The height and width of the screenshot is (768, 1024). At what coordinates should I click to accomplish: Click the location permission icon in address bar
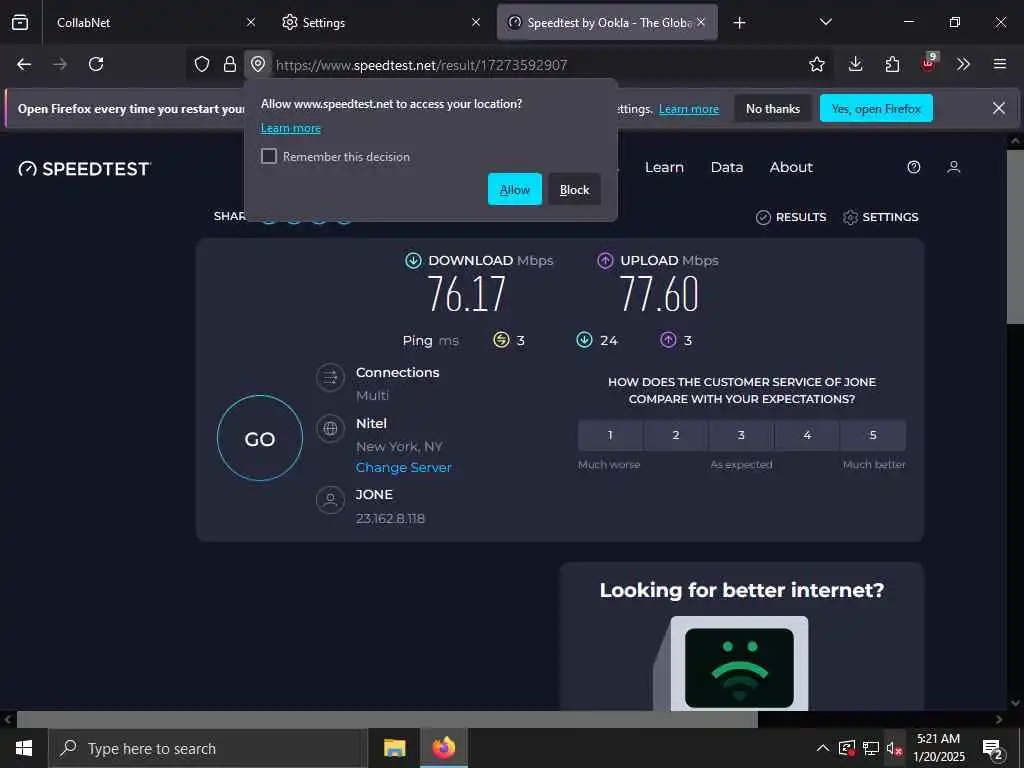coord(258,64)
